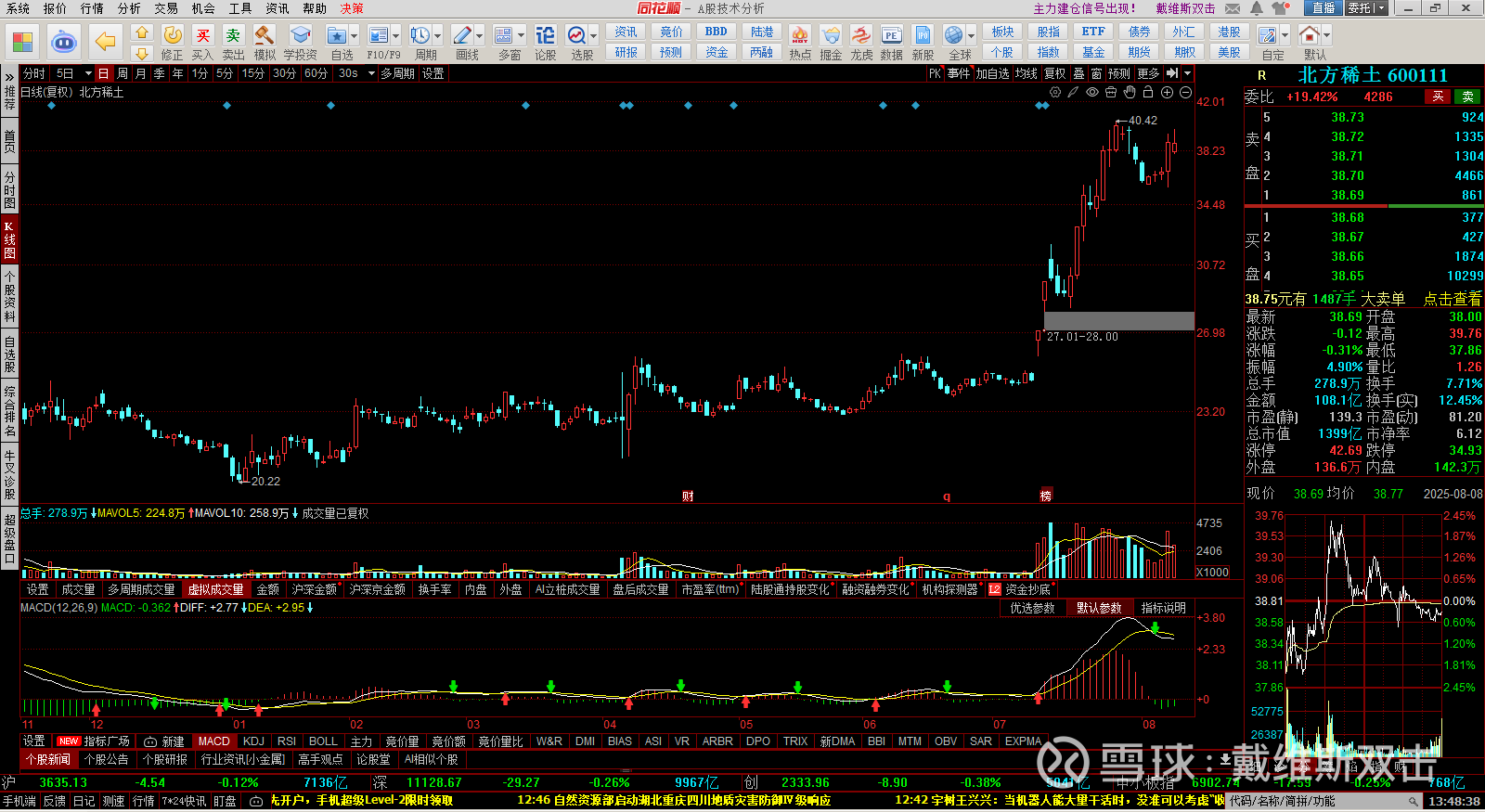The height and width of the screenshot is (812, 1485).
Task: Expand the 自选 watchlist dropdown arrow
Action: coord(354,36)
